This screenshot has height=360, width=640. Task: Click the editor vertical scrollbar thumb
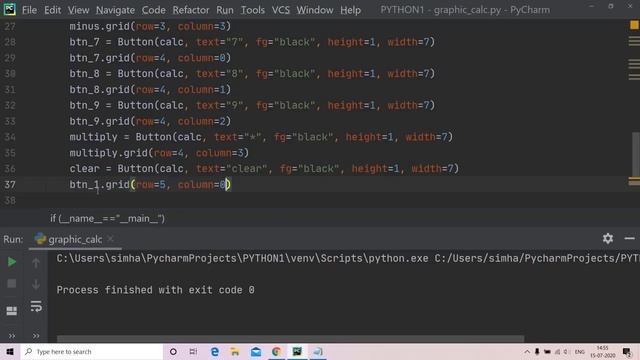click(x=636, y=155)
